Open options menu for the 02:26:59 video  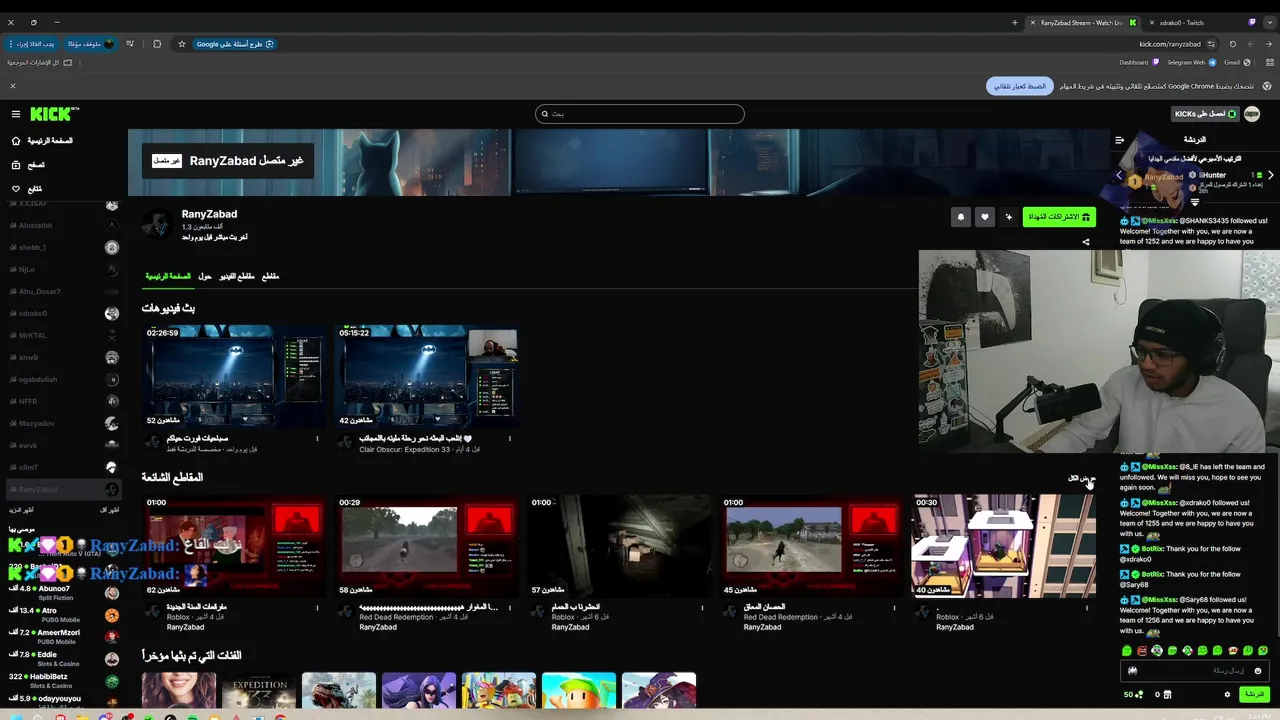[x=317, y=438]
